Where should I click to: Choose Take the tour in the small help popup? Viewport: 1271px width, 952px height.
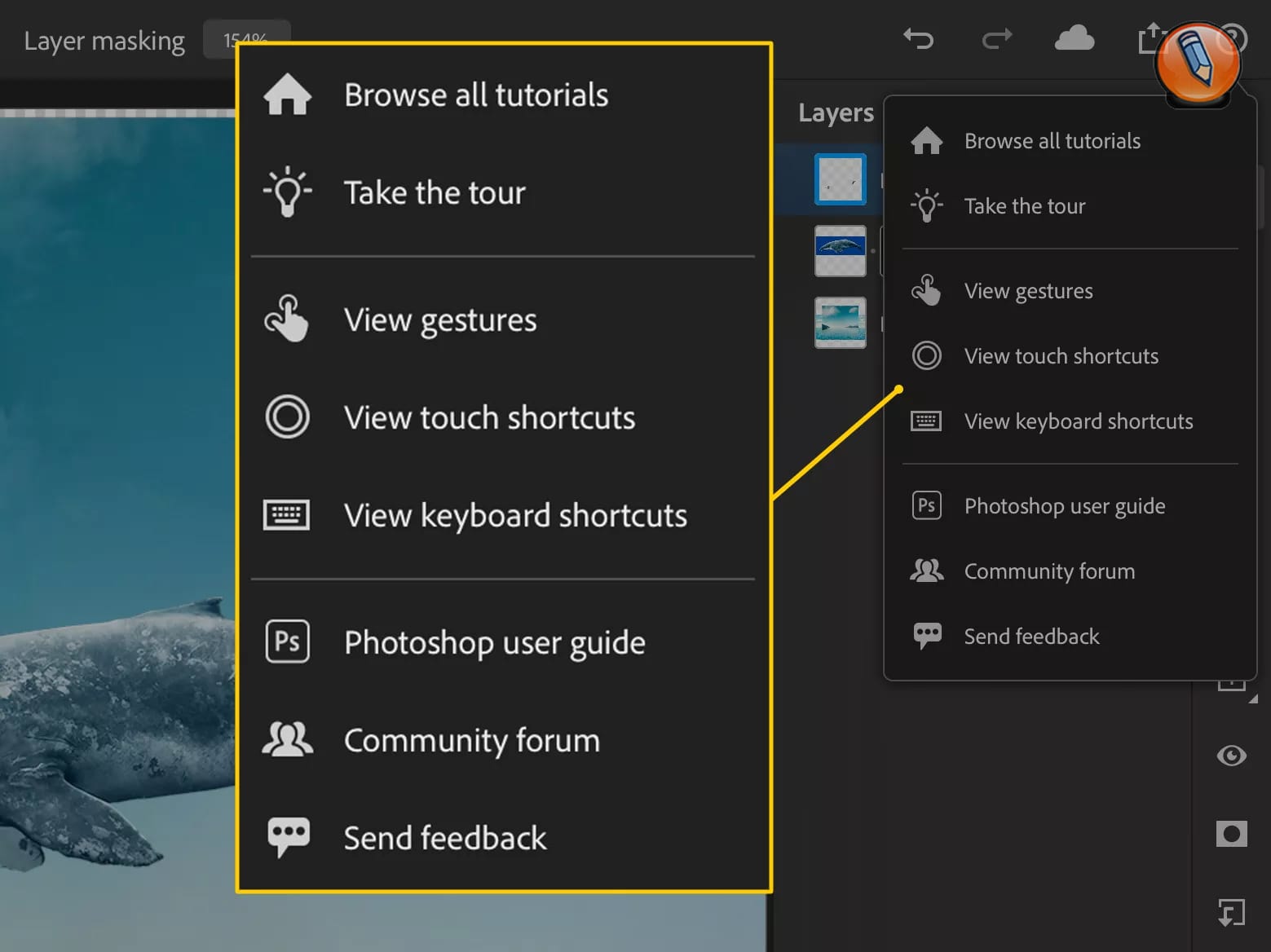1070,206
